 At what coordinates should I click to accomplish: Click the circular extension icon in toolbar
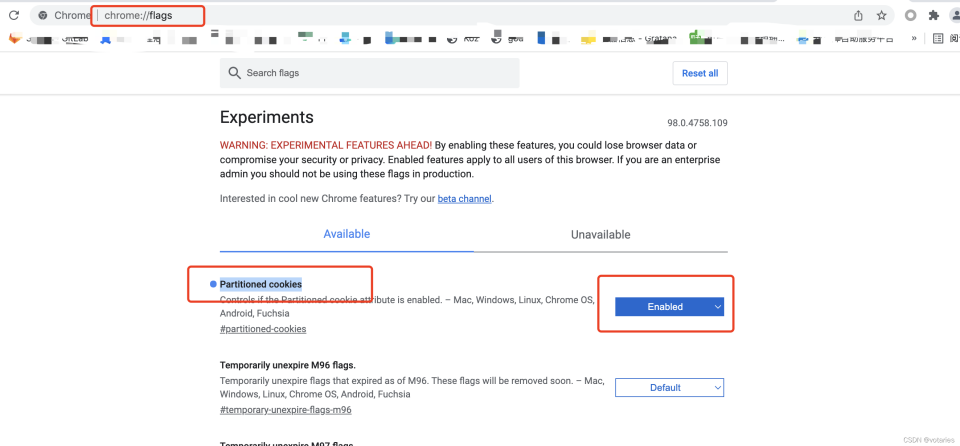910,16
